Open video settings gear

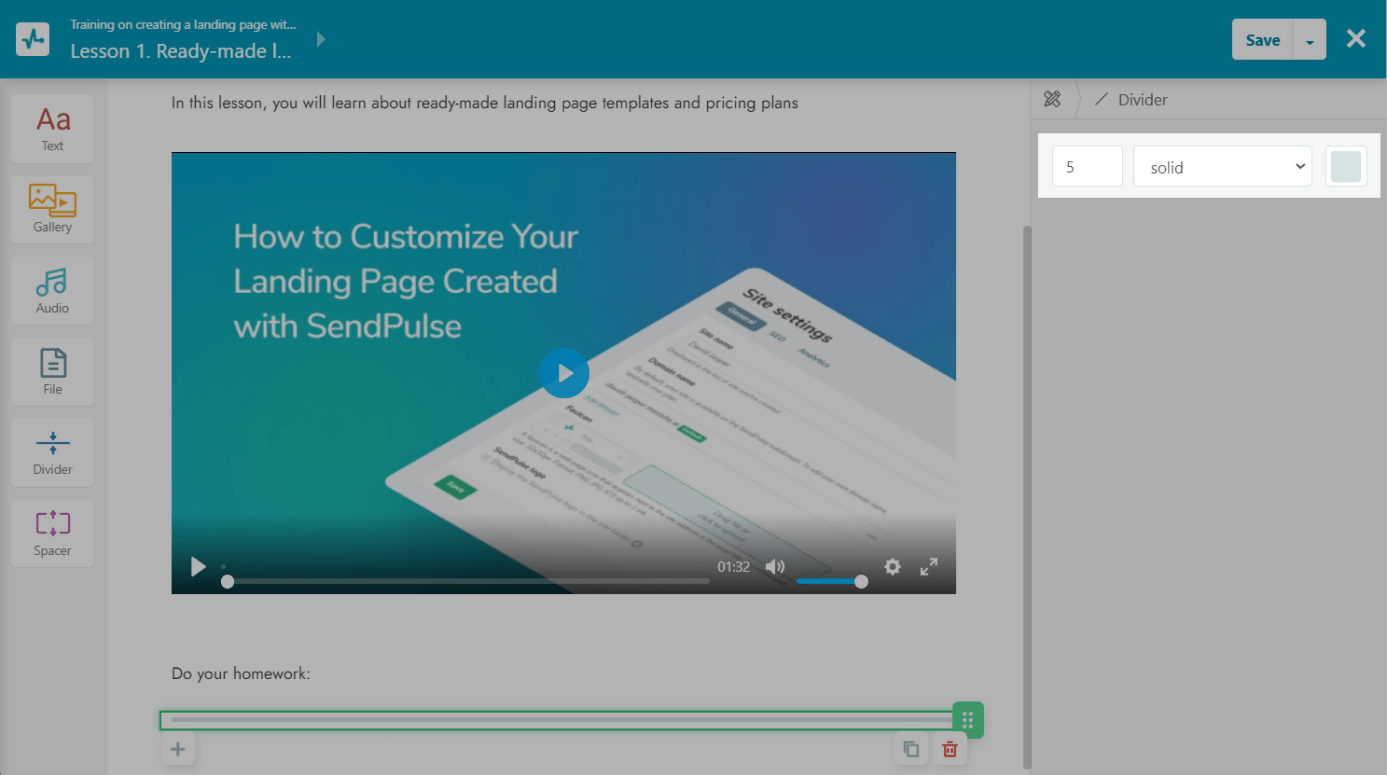tap(892, 567)
